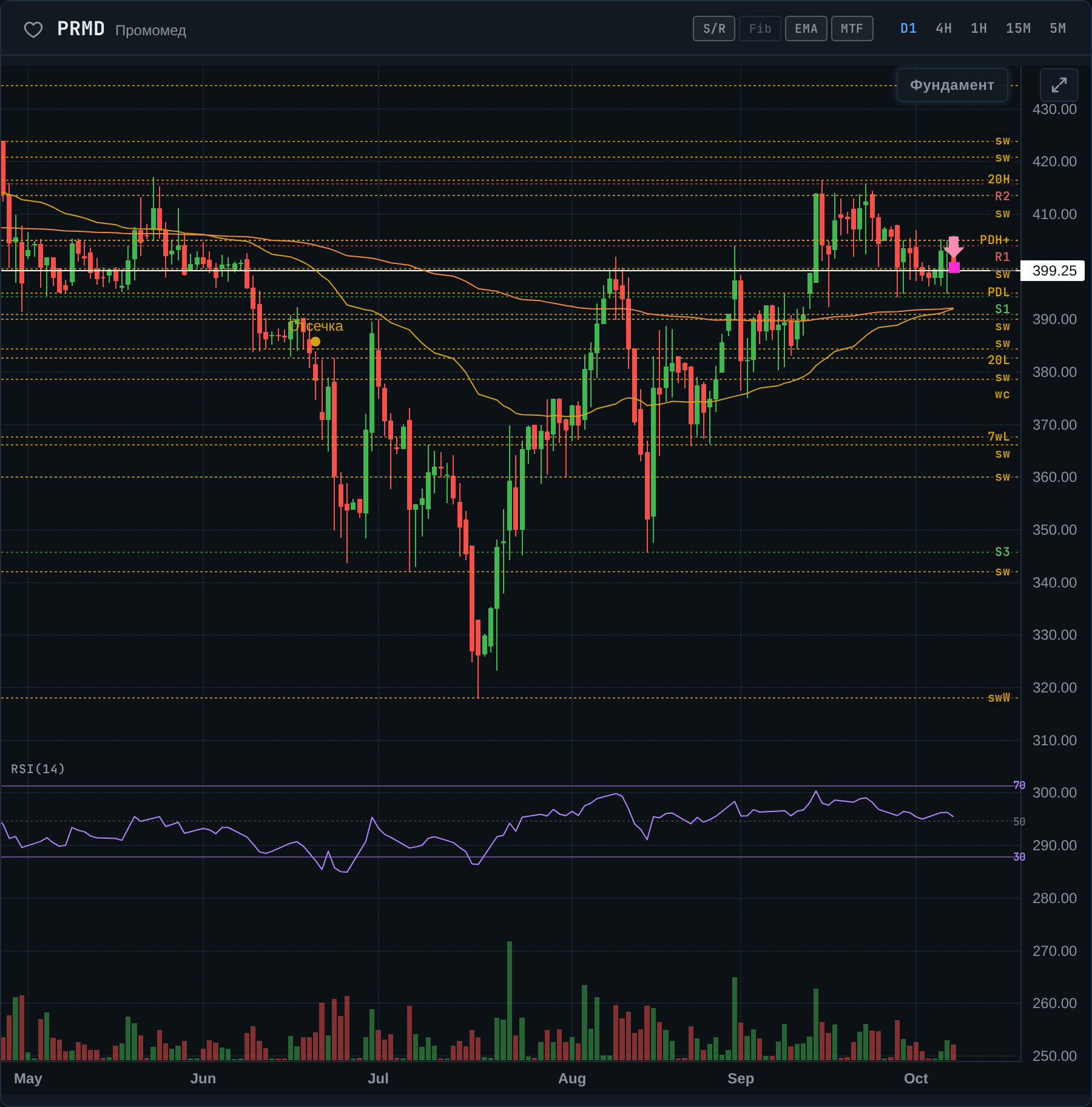This screenshot has height=1107, width=1092.
Task: Click the S1 support label
Action: tap(1002, 309)
